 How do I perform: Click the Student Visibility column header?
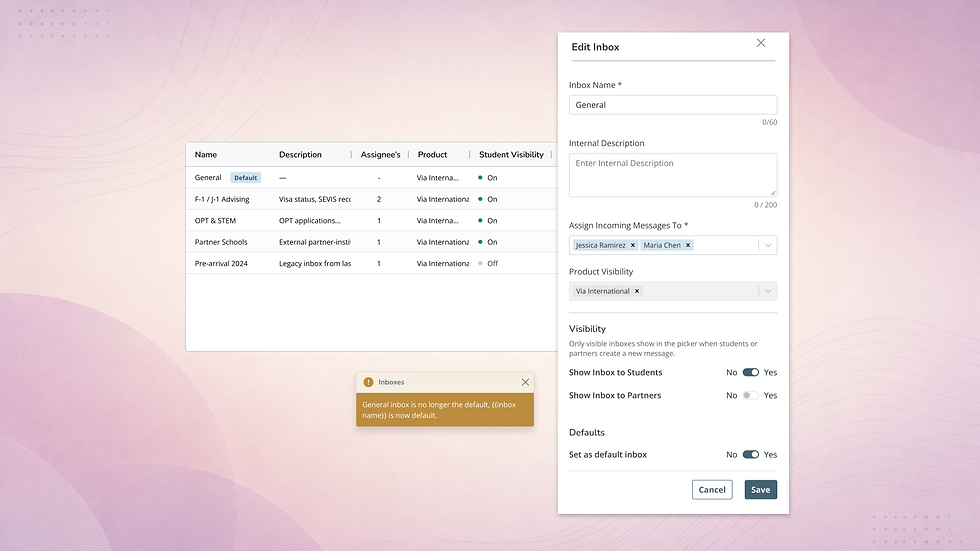[x=511, y=155]
